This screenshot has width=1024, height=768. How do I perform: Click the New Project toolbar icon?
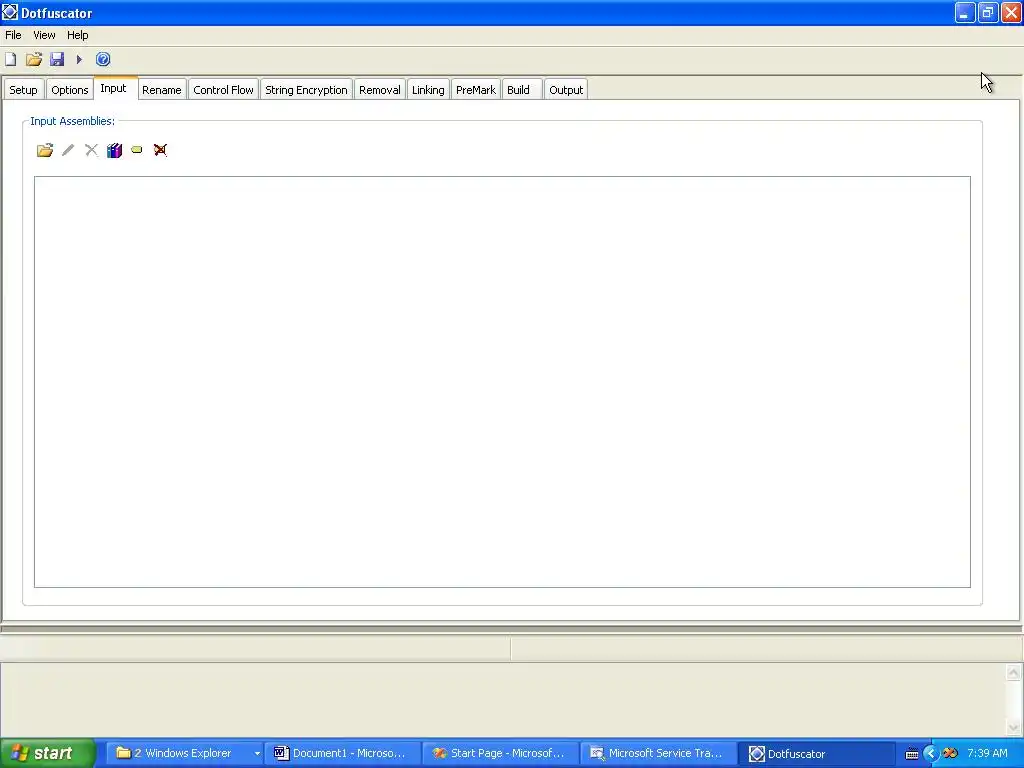click(10, 59)
